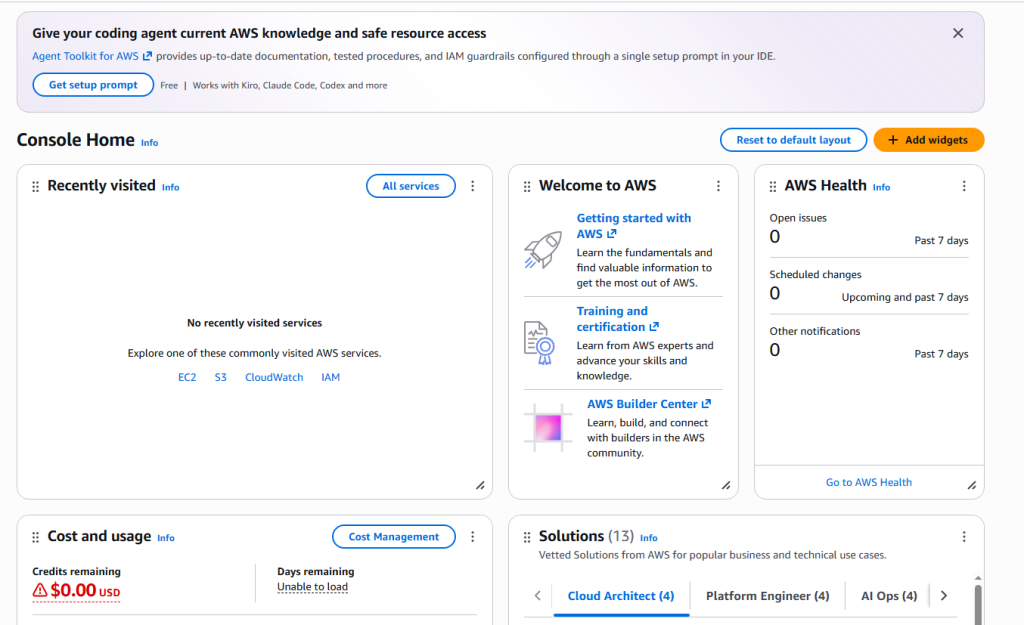The width and height of the screenshot is (1024, 625).
Task: Open Recently visited Info link
Action: (x=170, y=187)
